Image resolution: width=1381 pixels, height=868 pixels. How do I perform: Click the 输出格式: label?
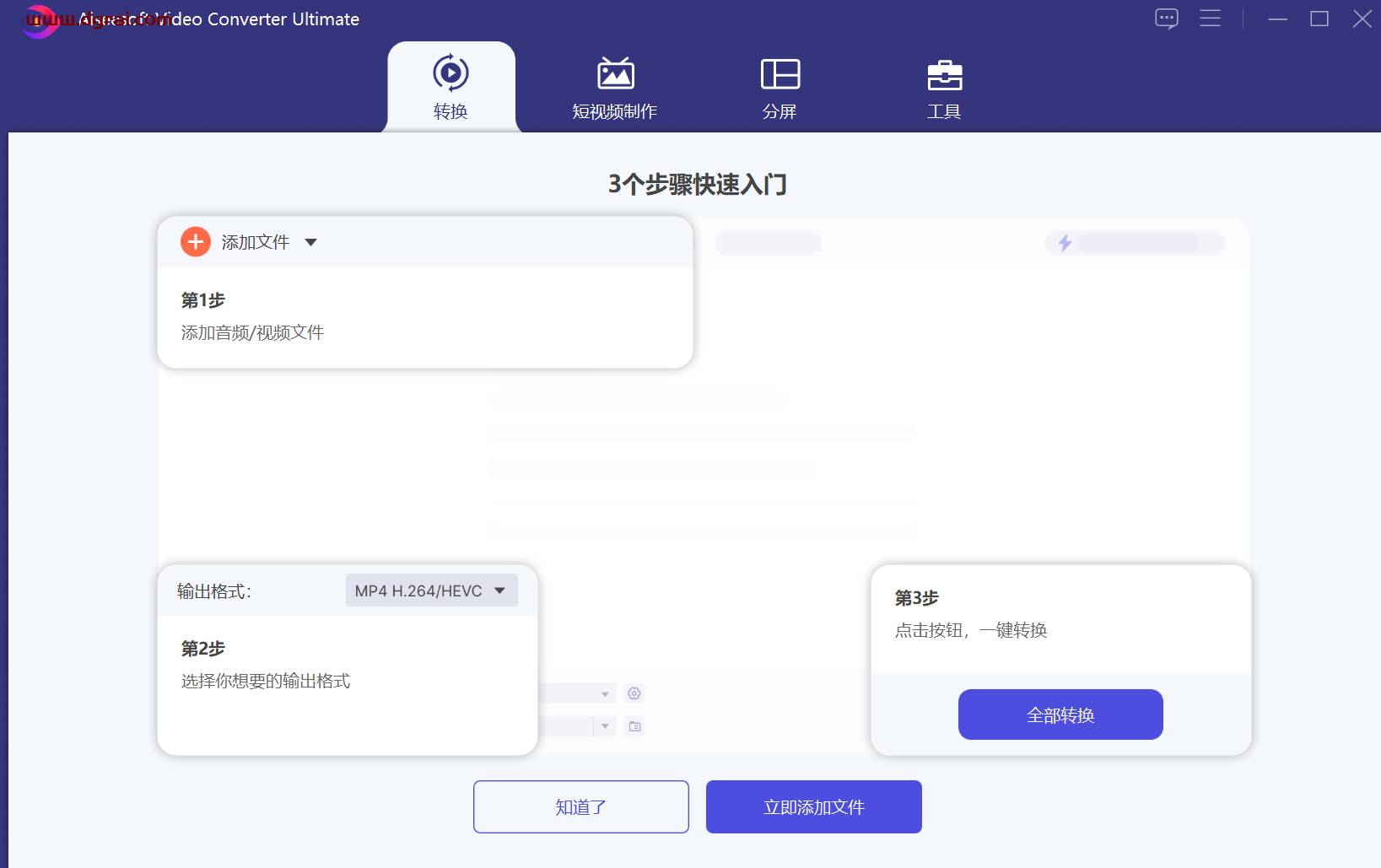(x=214, y=591)
